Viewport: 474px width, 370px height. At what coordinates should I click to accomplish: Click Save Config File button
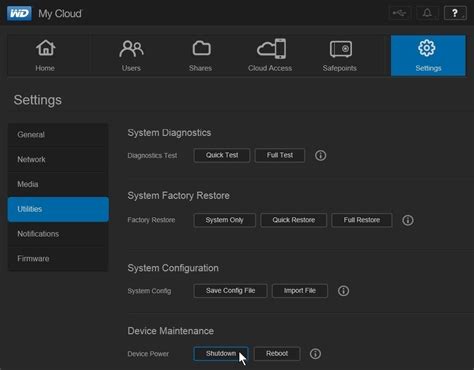[230, 291]
